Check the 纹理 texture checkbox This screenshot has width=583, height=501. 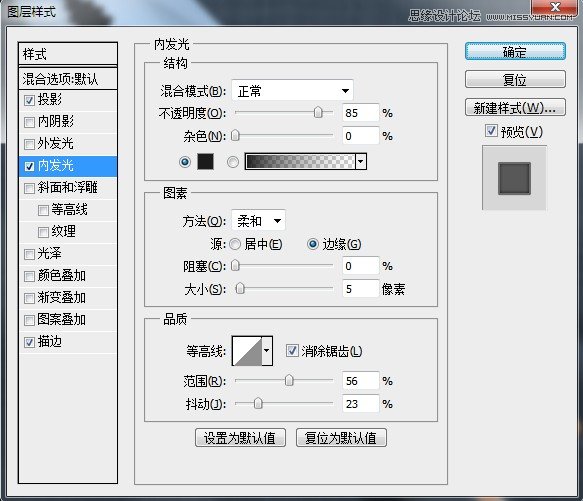43,232
